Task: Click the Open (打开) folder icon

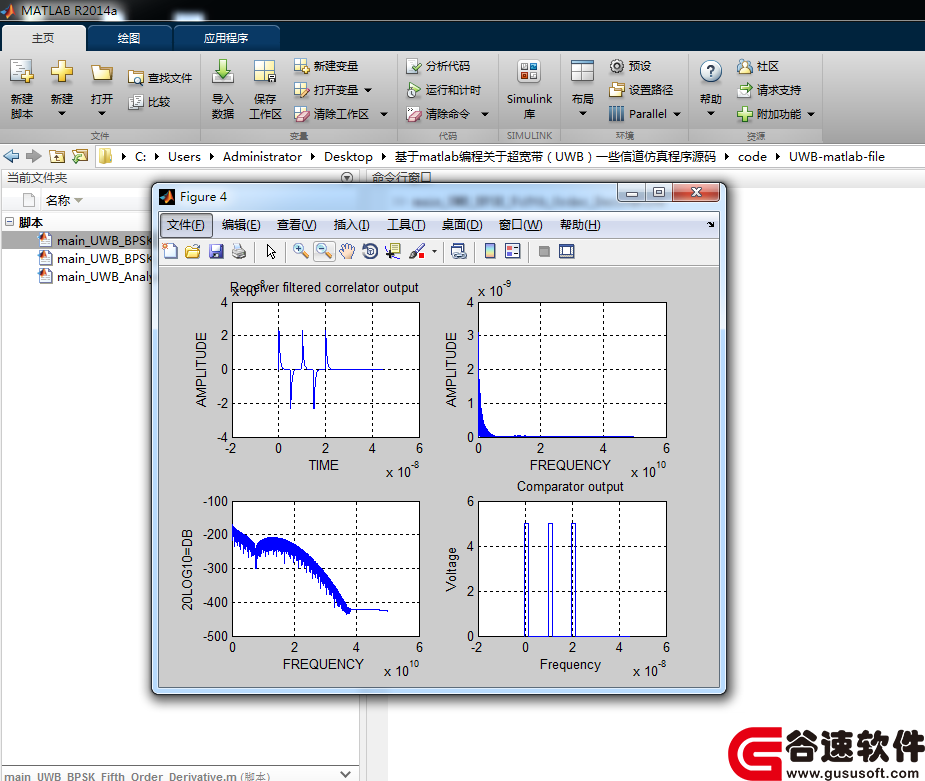Action: [x=101, y=73]
